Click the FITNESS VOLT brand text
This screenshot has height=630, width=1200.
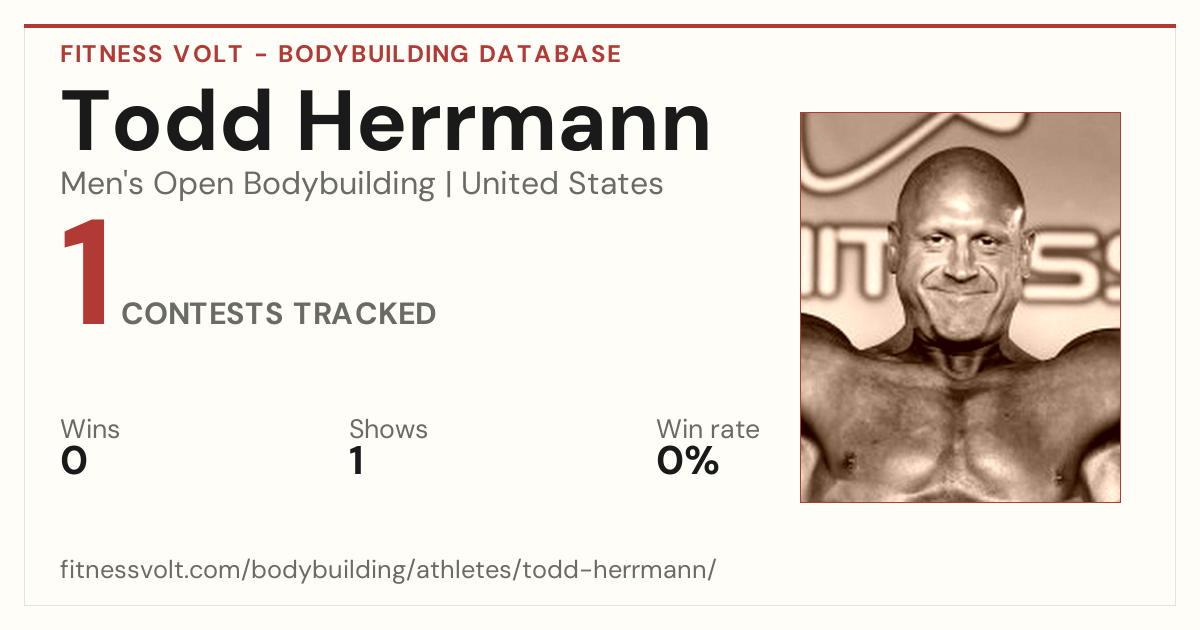(151, 54)
